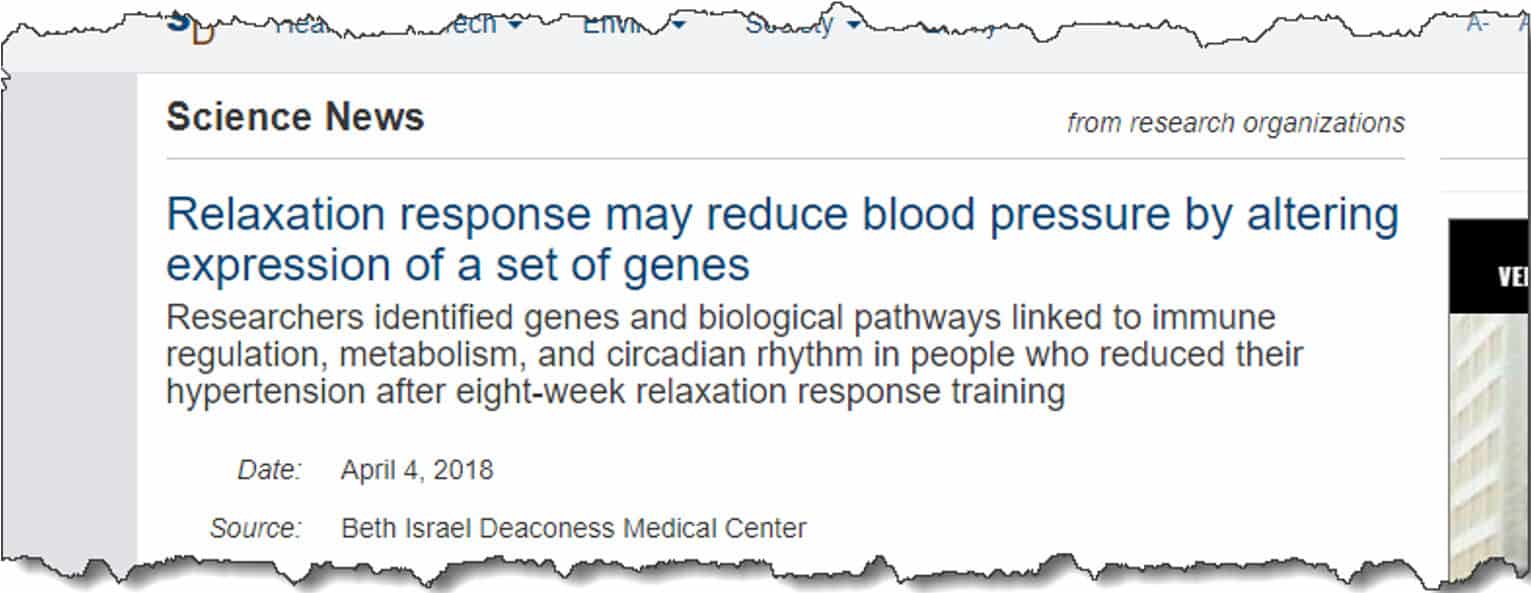1531x593 pixels.
Task: Expand the Enviro menu dropdown arrow
Action: click(x=677, y=26)
